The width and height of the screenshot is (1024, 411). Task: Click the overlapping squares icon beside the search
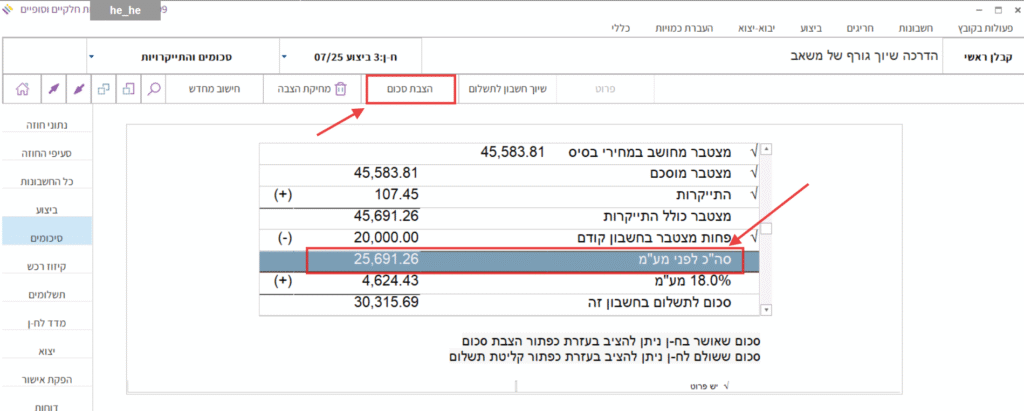(x=129, y=89)
